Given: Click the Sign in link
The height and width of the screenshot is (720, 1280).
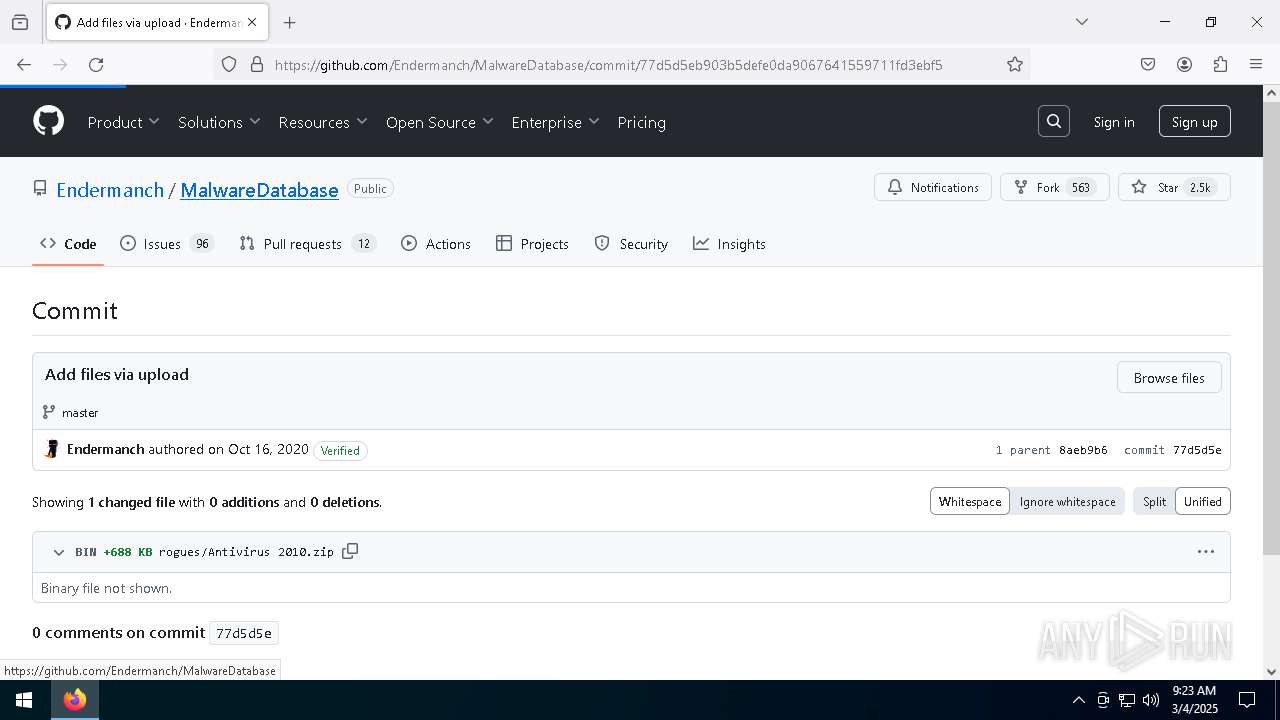Looking at the screenshot, I should (1114, 122).
